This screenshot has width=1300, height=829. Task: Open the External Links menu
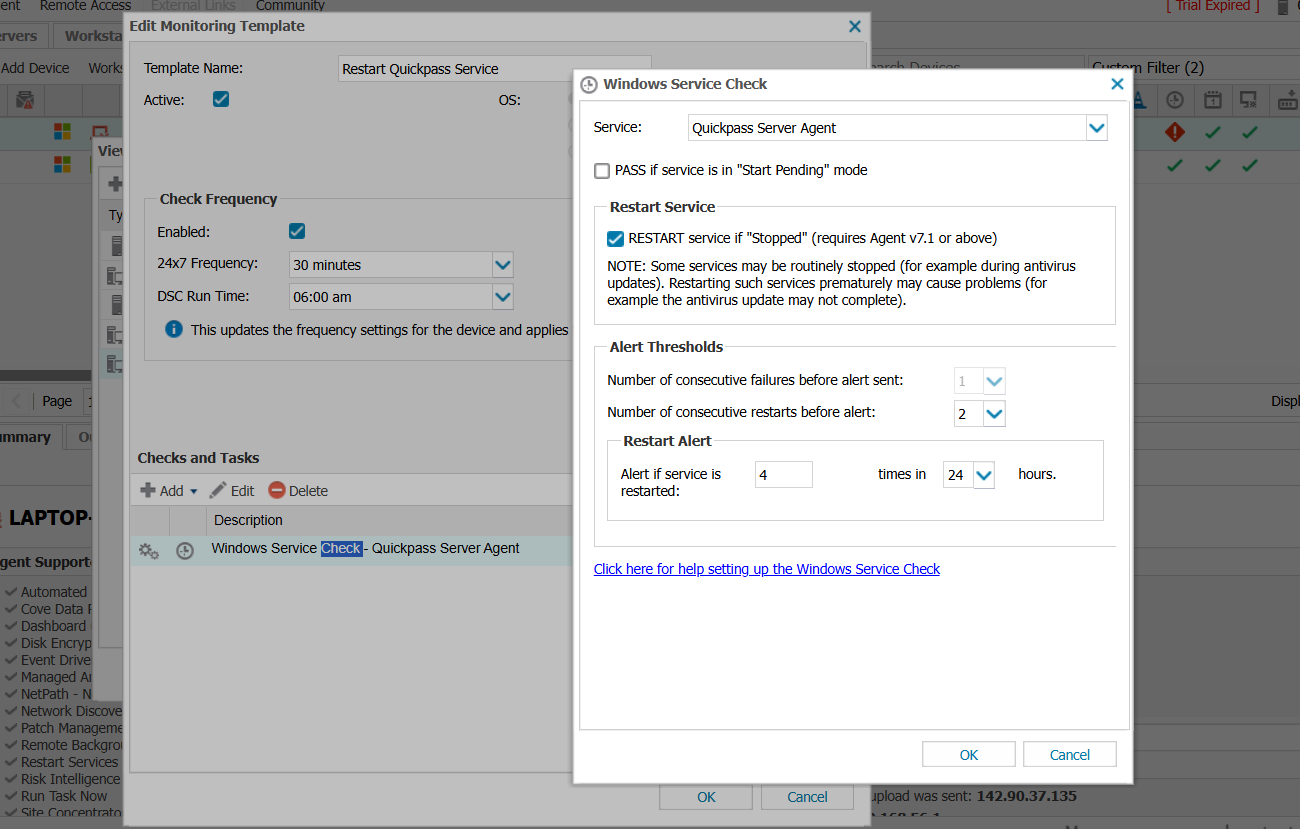193,6
